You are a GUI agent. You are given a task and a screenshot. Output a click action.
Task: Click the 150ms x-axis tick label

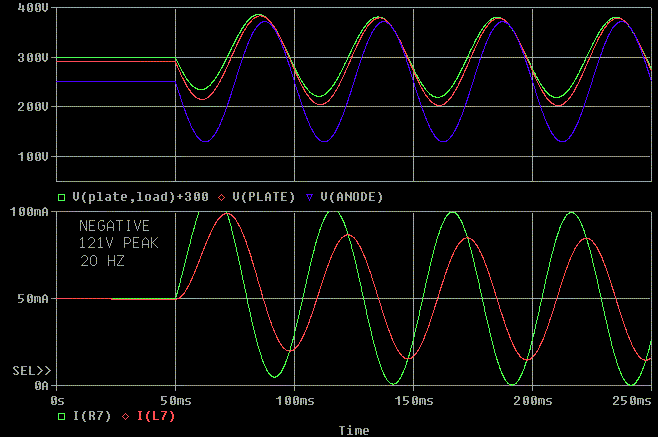[413, 400]
